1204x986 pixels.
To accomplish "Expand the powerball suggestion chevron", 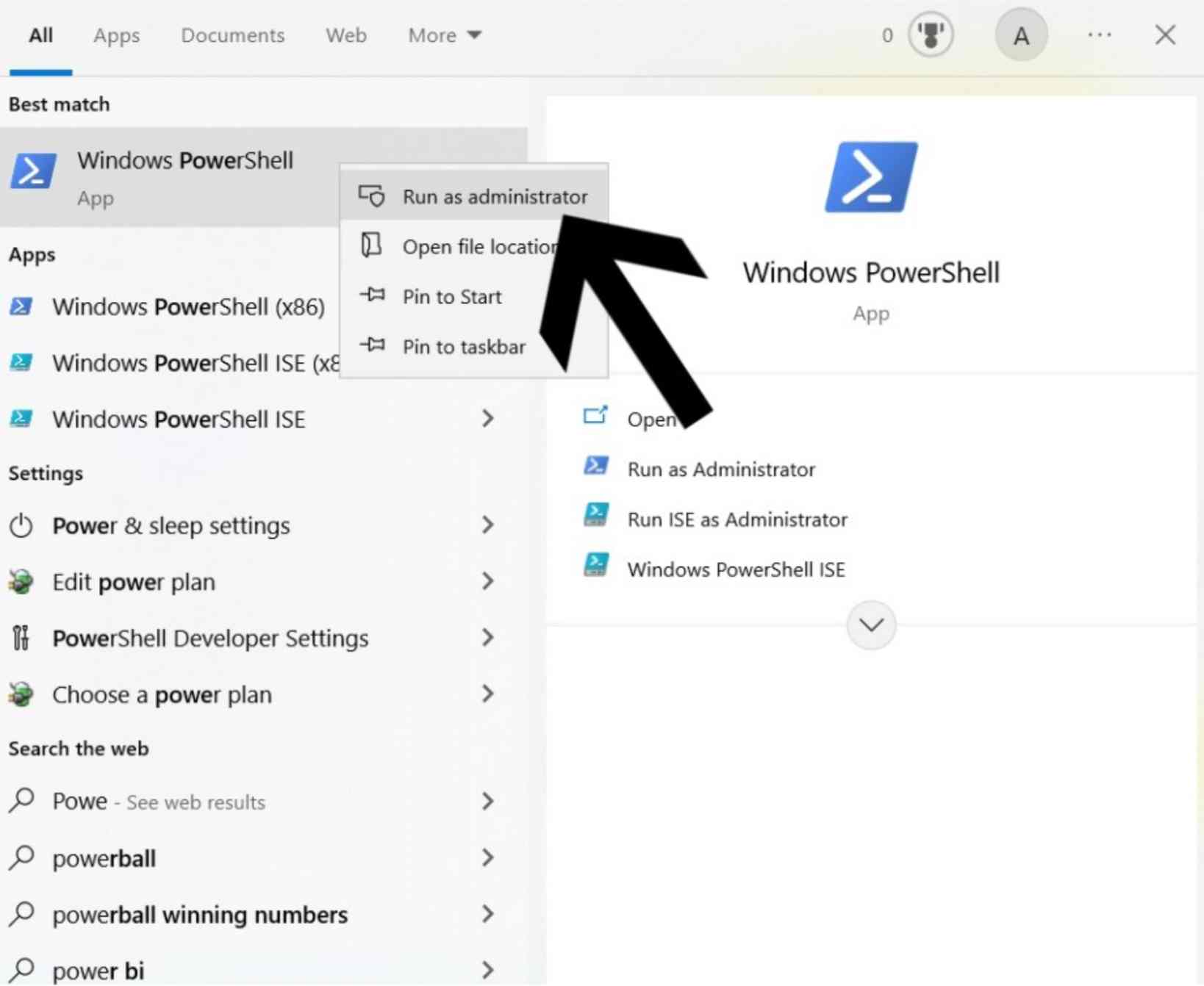I will tap(487, 857).
